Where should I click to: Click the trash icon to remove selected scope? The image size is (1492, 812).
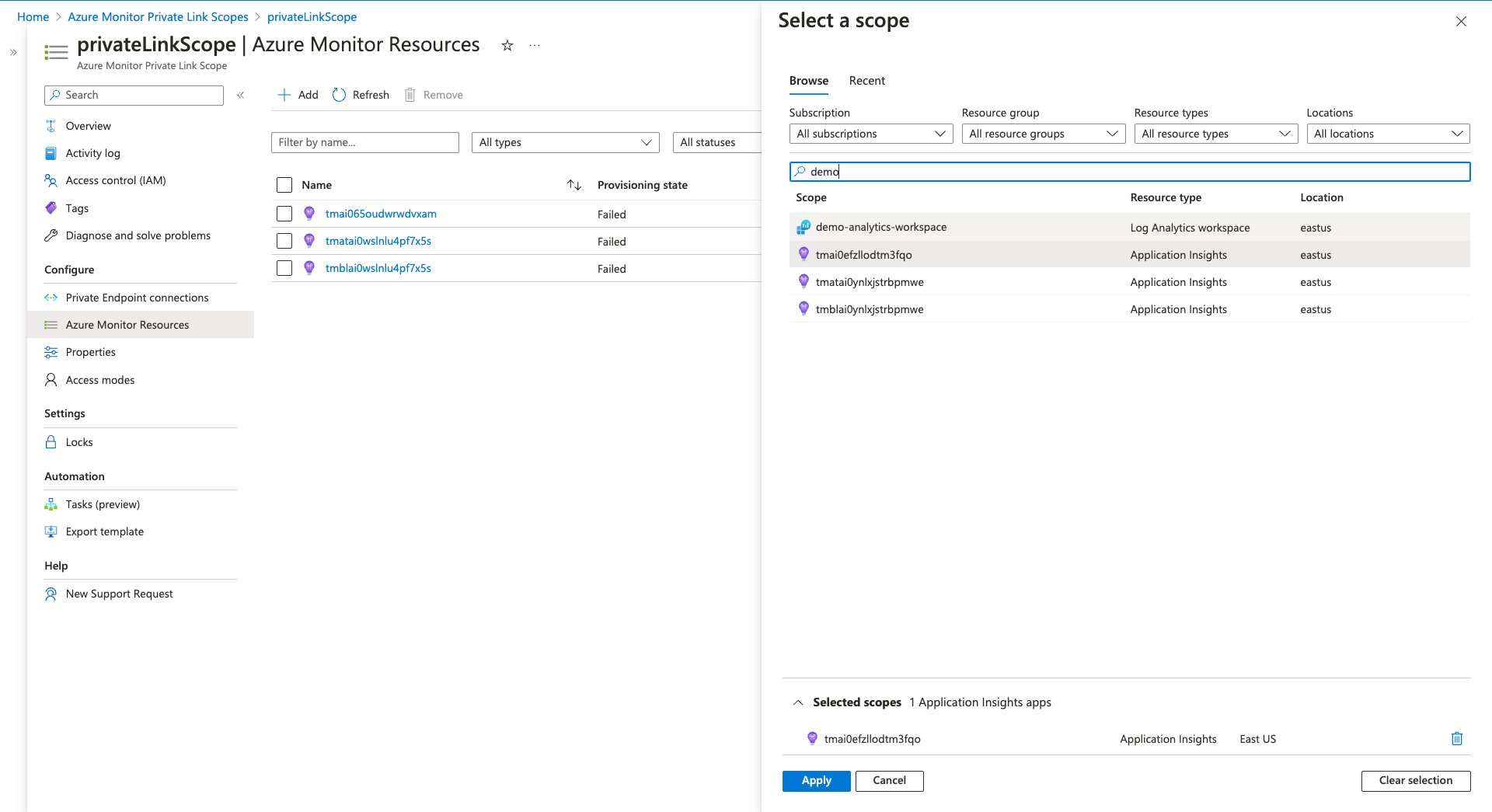coord(1456,739)
